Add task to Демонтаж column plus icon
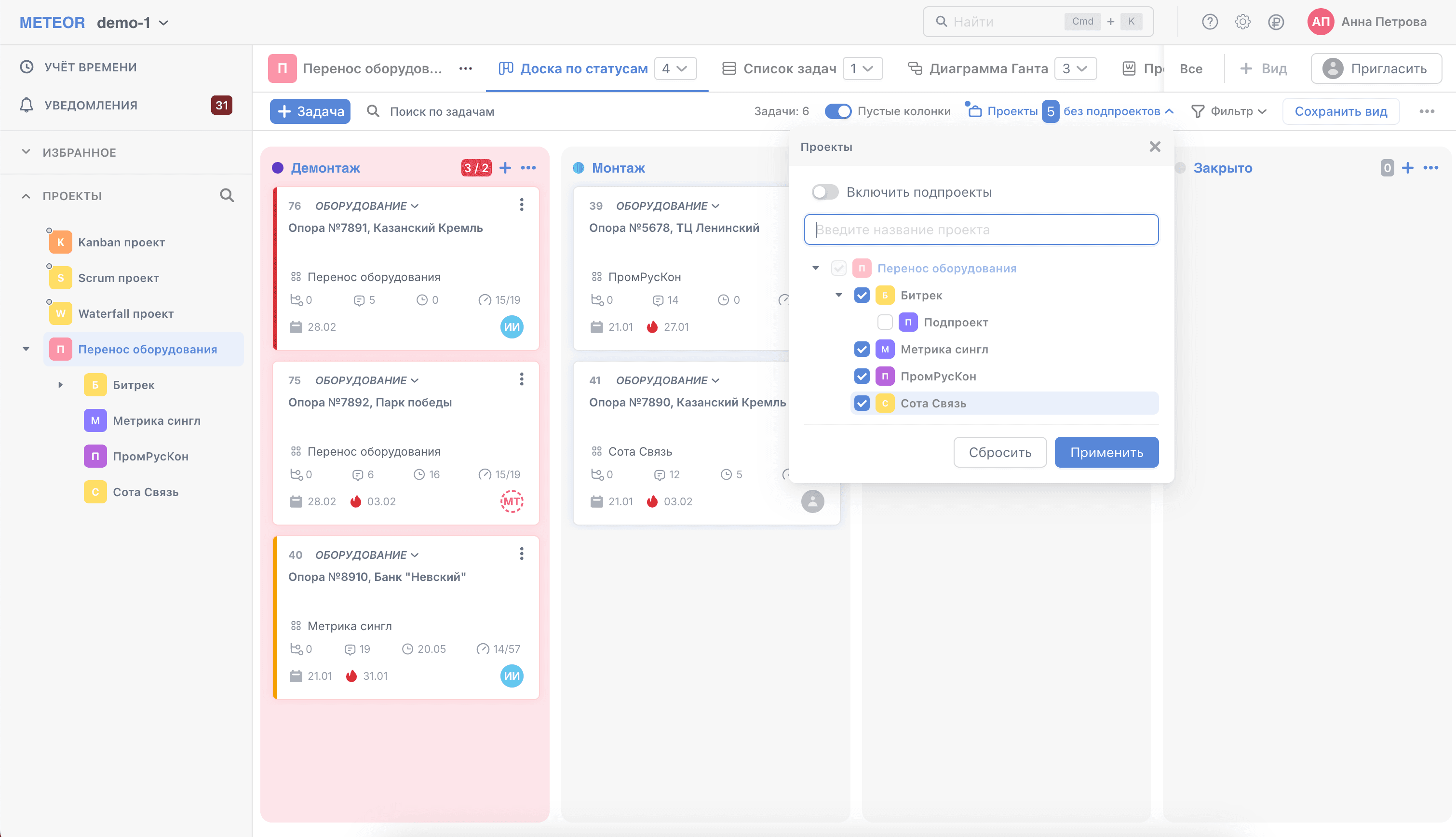Screen dimensions: 1456x837 pyautogui.click(x=505, y=168)
